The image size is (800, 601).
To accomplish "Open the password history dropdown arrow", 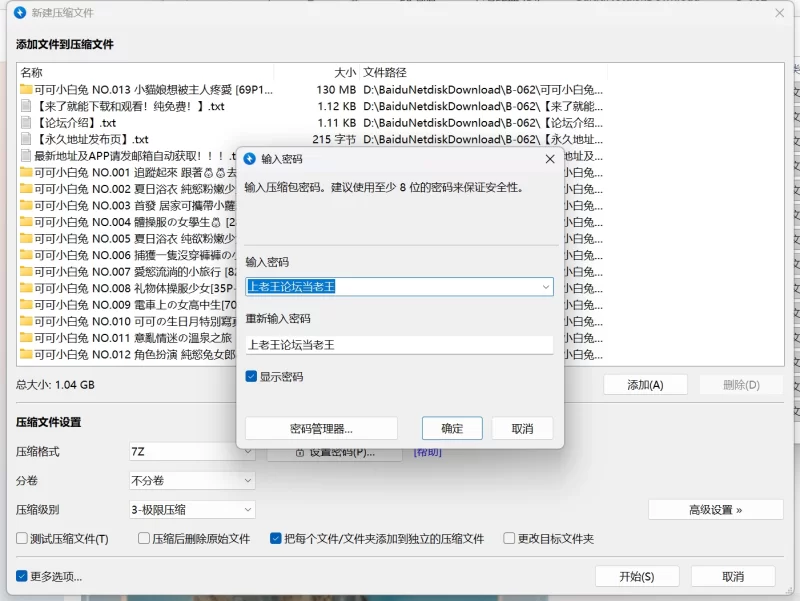I will tap(545, 287).
